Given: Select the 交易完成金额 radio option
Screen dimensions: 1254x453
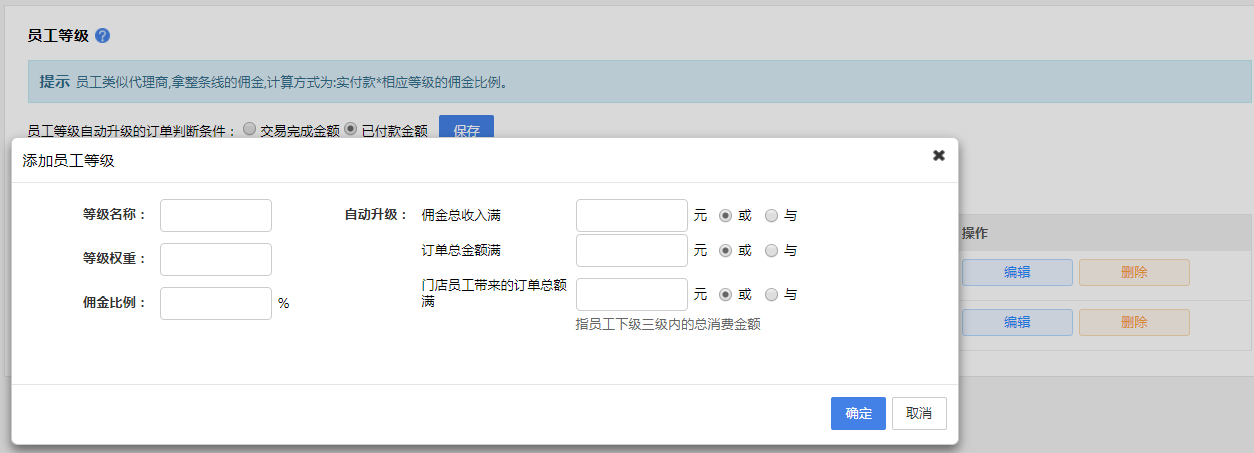Looking at the screenshot, I should [x=249, y=129].
